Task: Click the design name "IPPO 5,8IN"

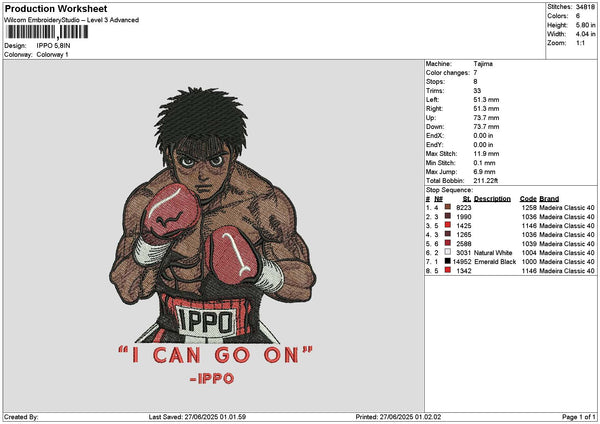Action: point(54,46)
